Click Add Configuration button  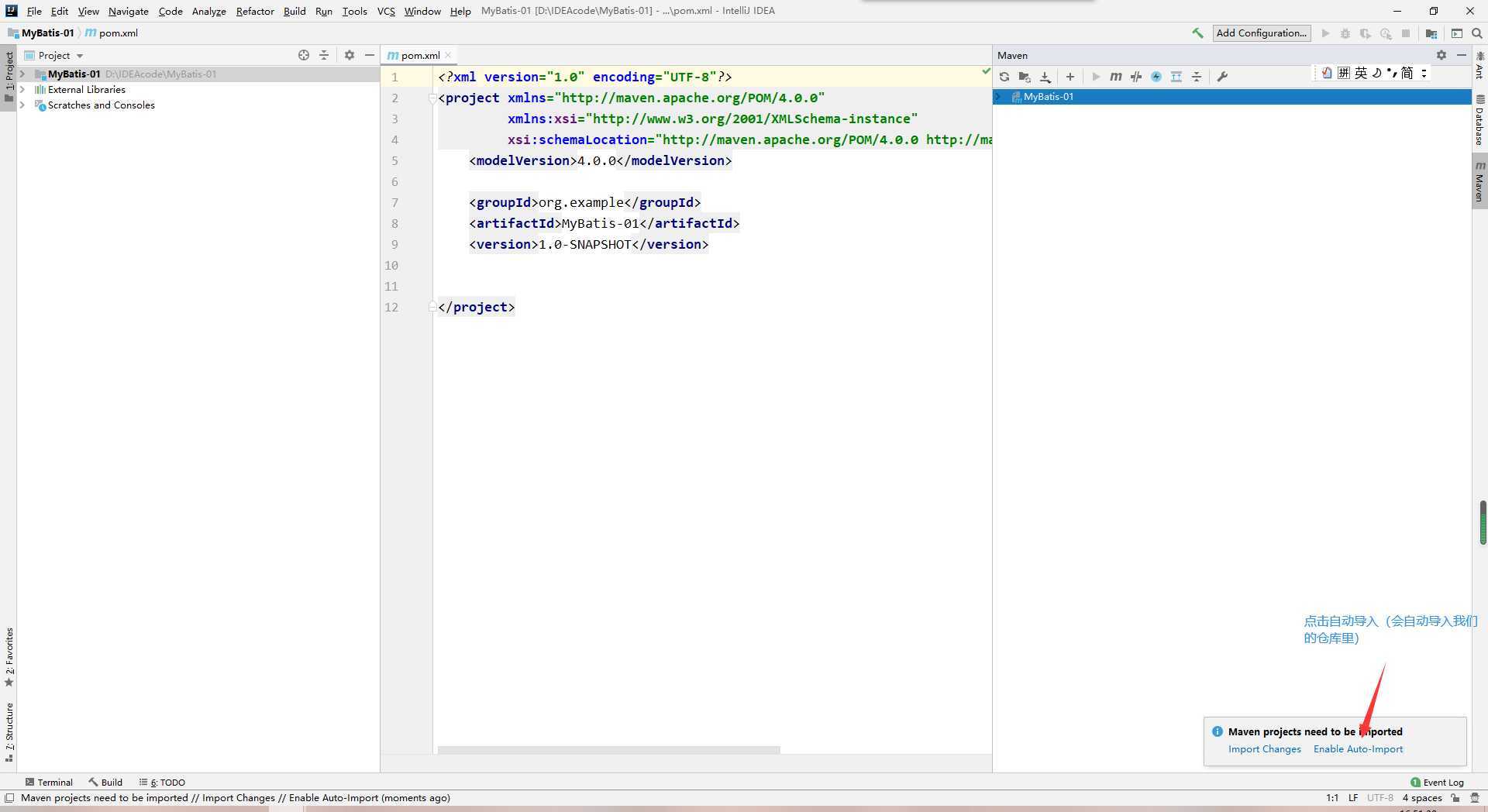coord(1262,33)
